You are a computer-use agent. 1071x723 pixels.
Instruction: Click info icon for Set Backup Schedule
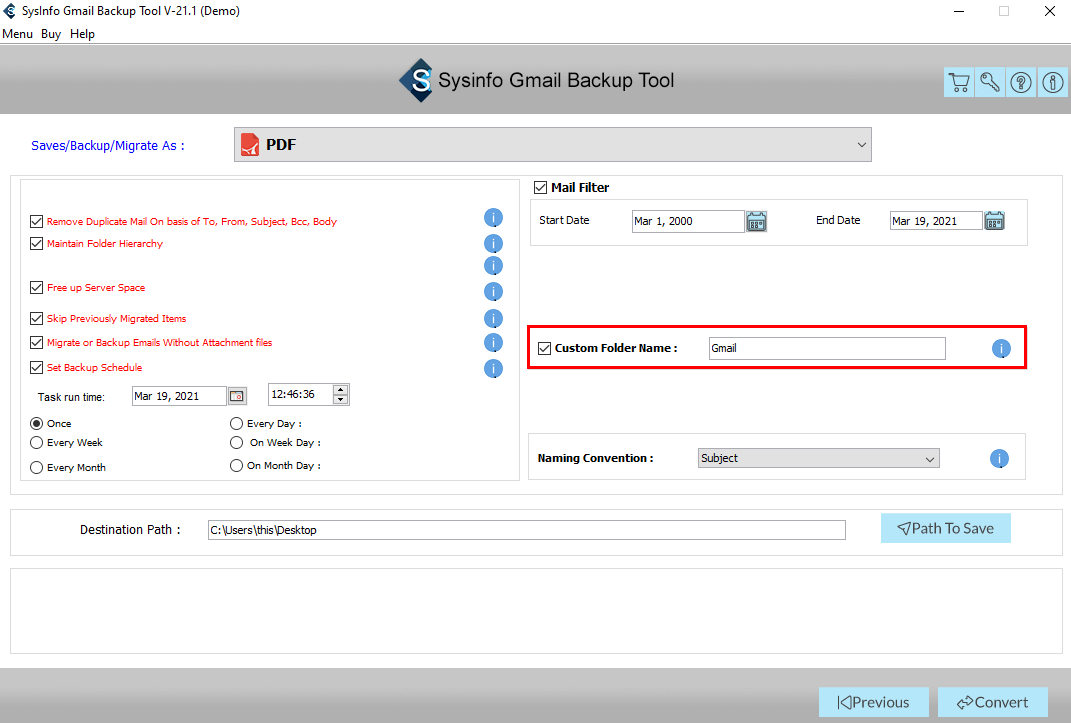[493, 369]
